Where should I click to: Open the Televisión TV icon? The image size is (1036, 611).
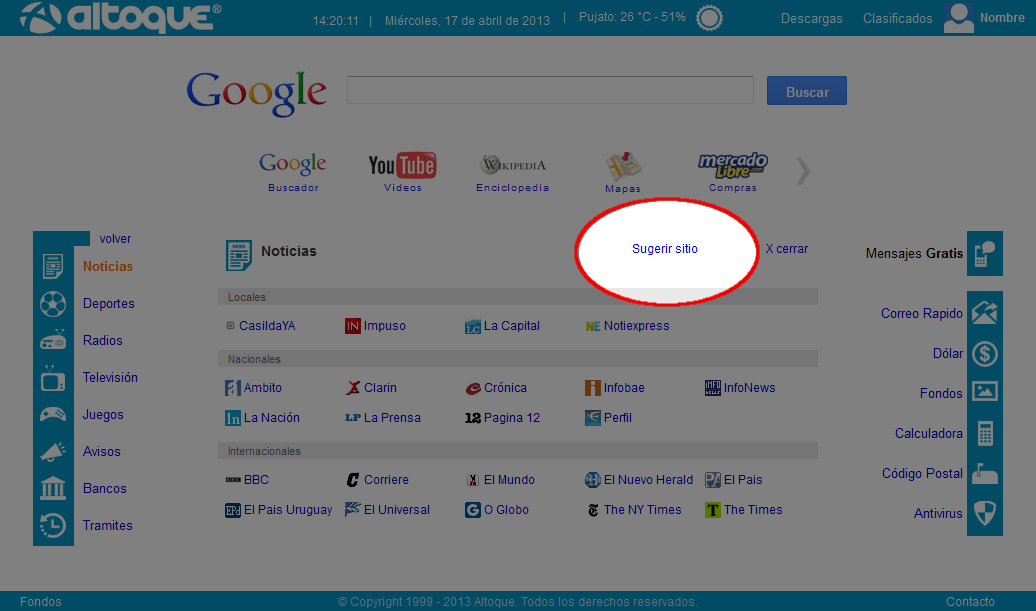(53, 378)
